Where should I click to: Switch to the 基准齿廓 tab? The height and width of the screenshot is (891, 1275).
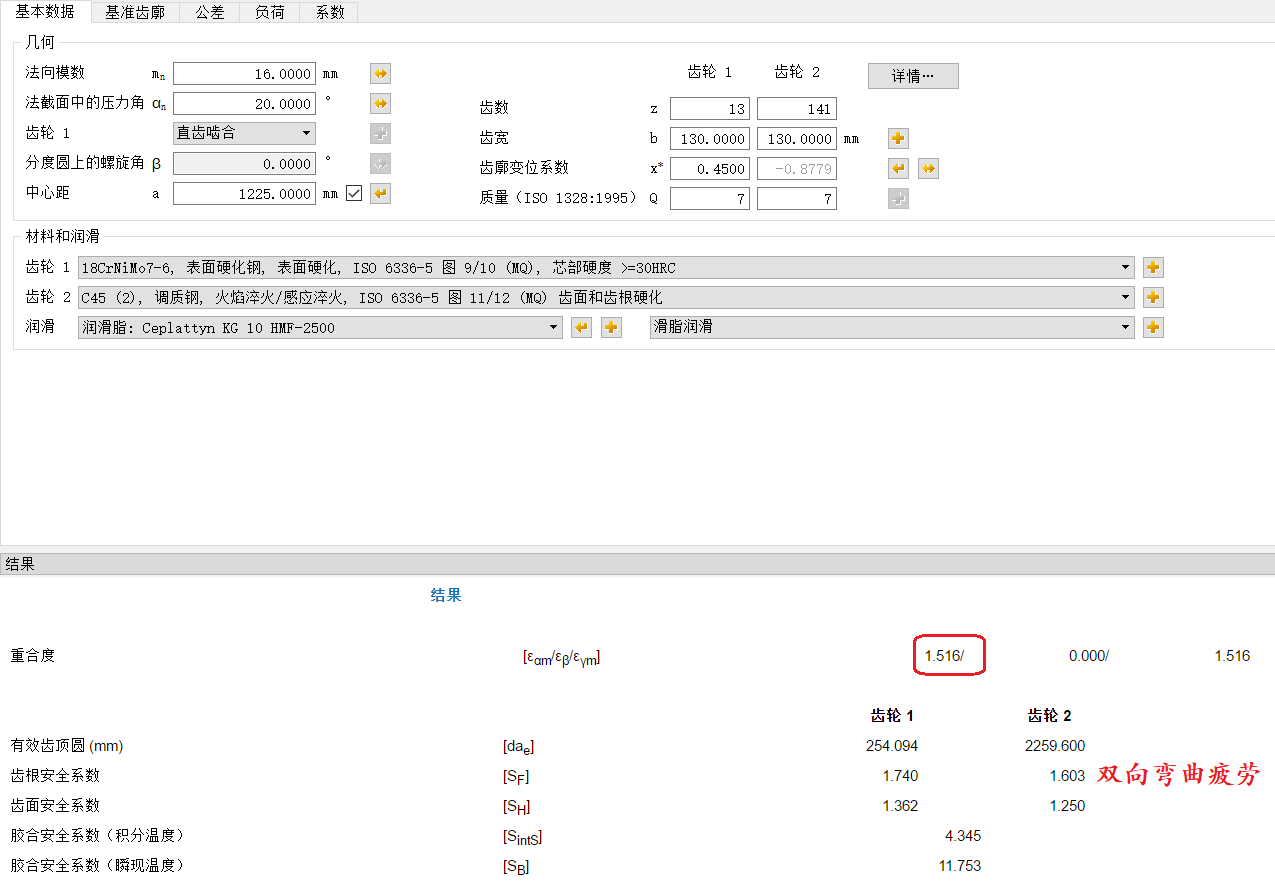coord(135,12)
